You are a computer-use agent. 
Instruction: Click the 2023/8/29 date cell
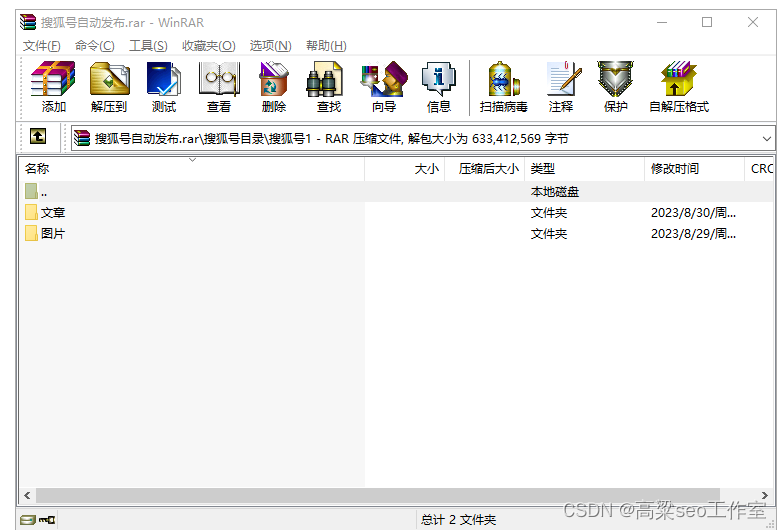tap(693, 234)
